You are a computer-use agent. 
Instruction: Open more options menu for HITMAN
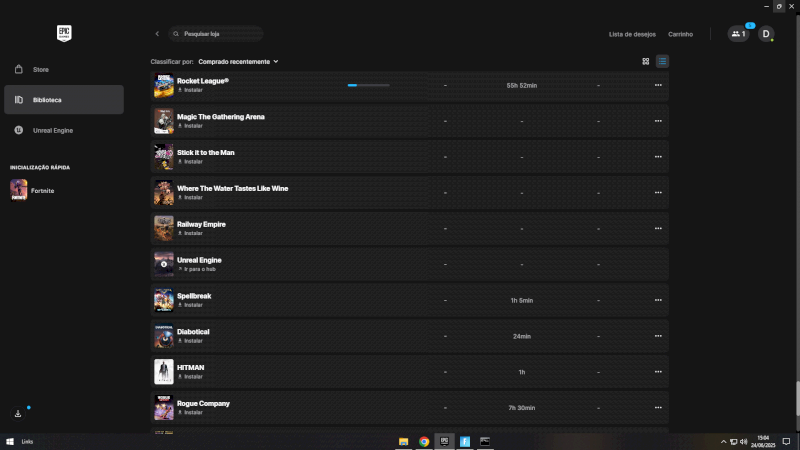click(657, 372)
